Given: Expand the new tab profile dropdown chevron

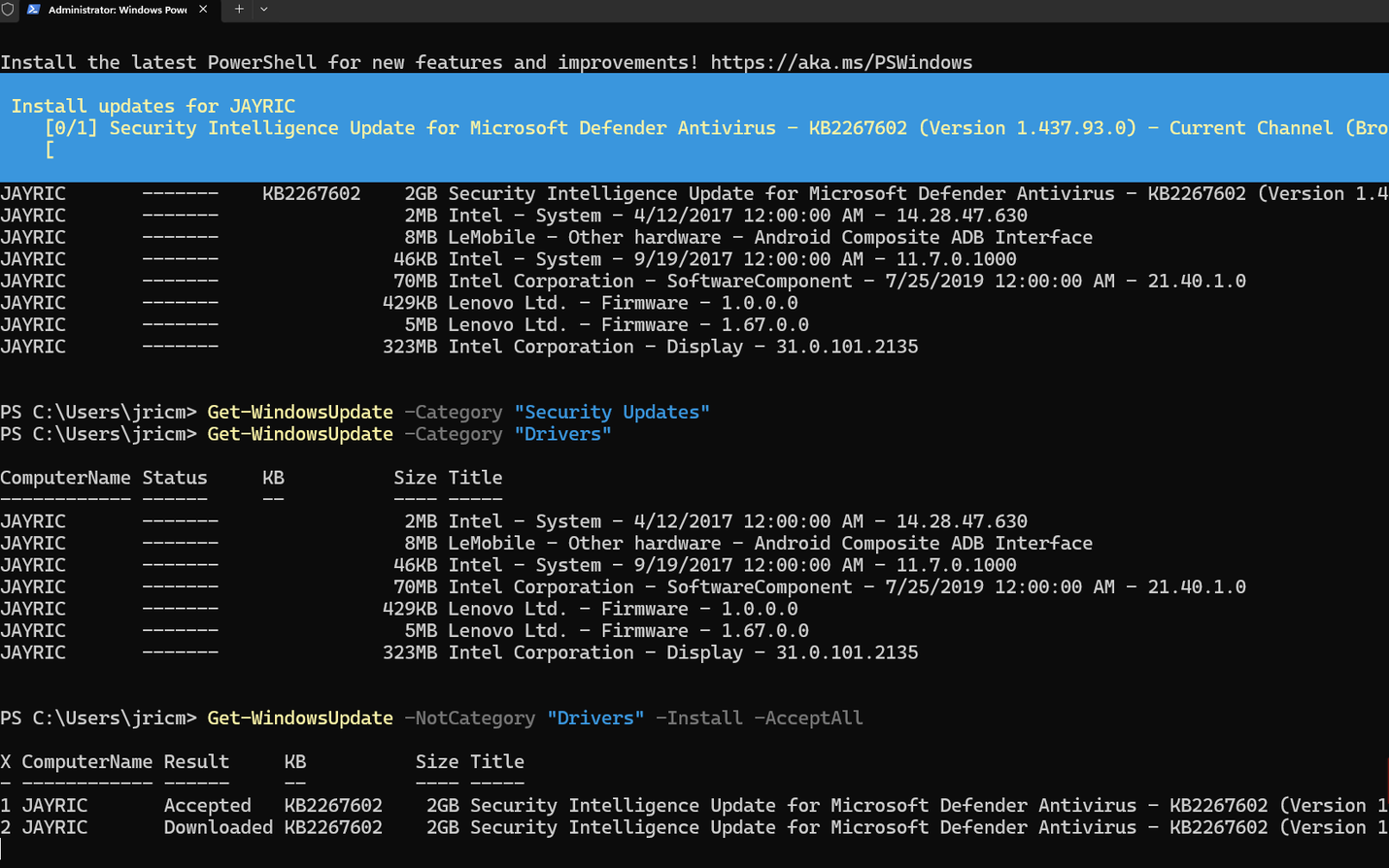Looking at the screenshot, I should tap(264, 9).
